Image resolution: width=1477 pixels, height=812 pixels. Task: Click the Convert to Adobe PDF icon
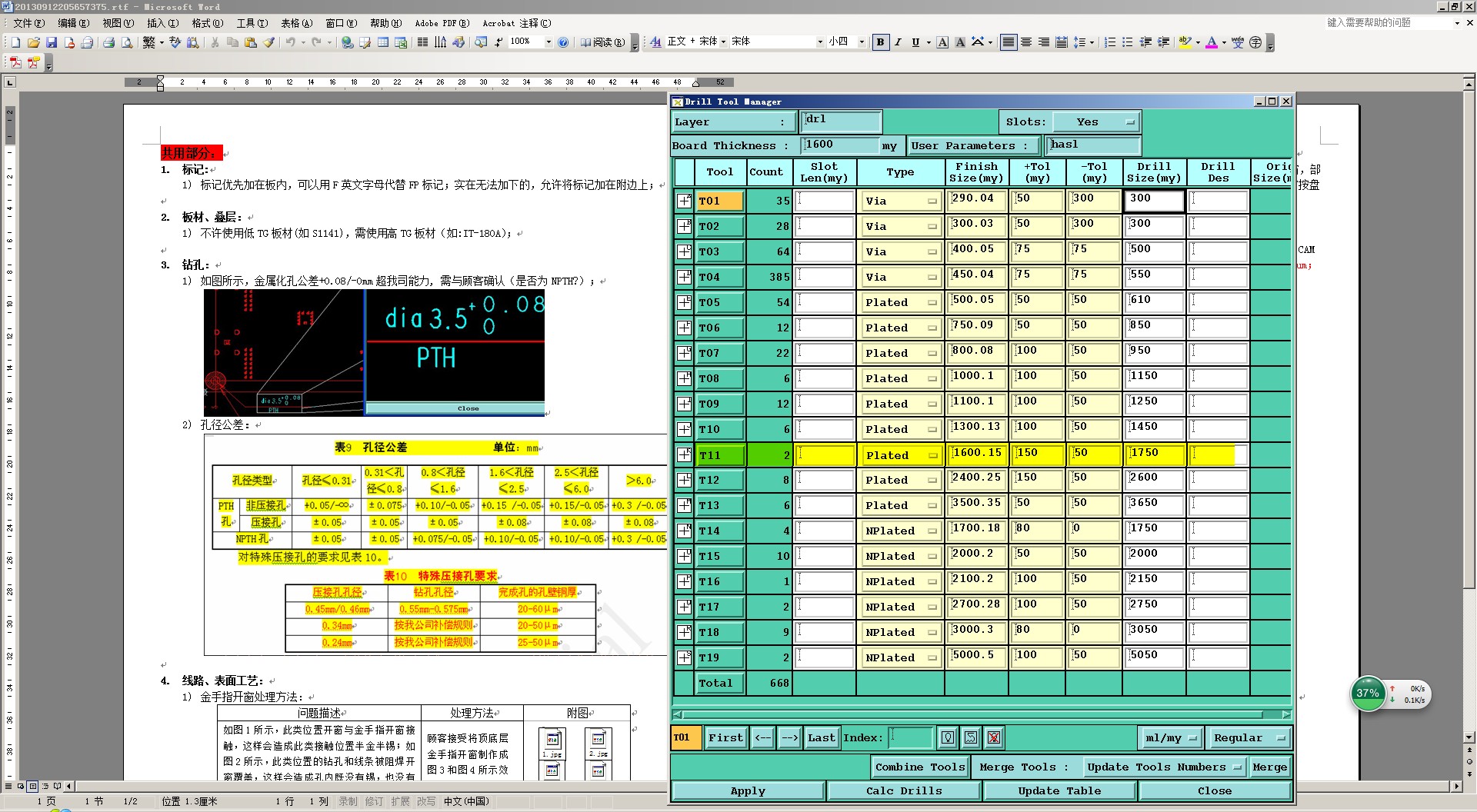pos(15,63)
